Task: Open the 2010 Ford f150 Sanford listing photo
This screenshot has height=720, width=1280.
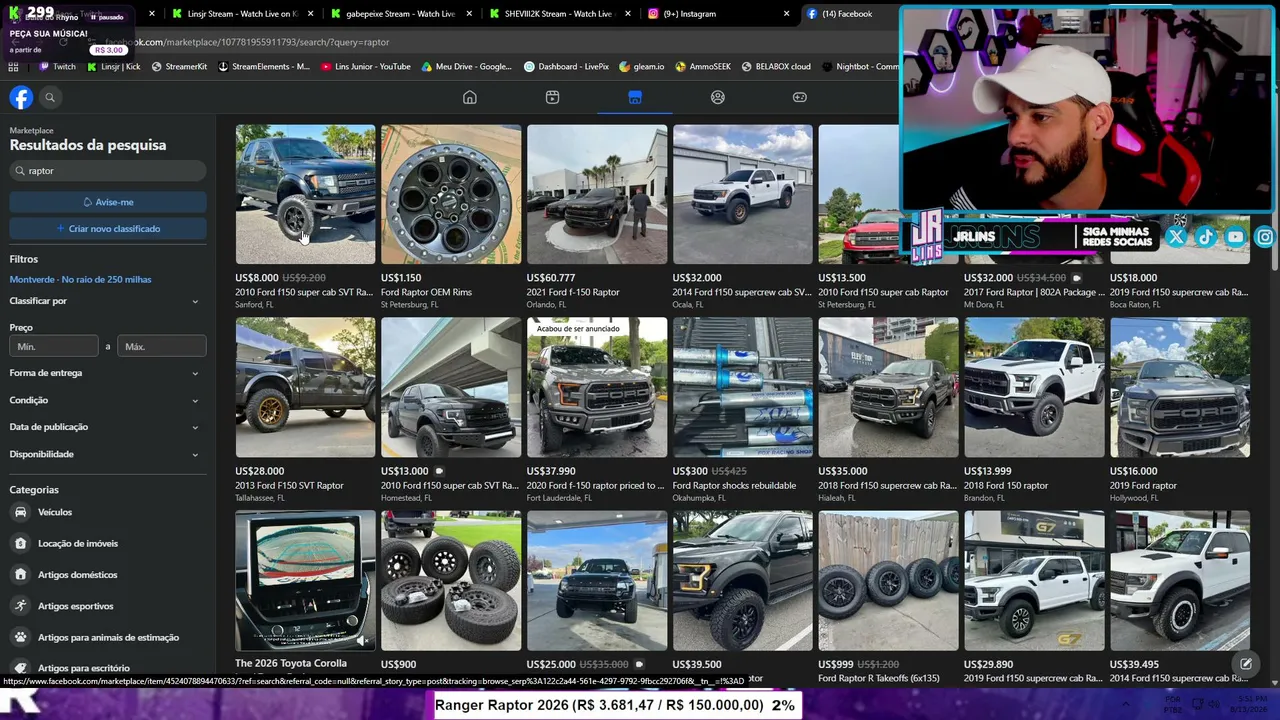Action: tap(305, 194)
